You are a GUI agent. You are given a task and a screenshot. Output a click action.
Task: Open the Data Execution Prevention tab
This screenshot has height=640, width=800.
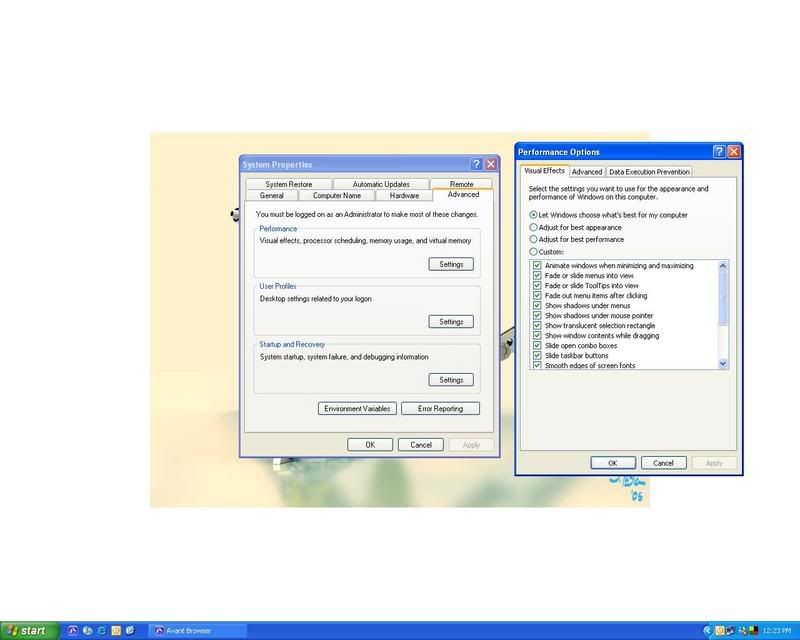click(649, 172)
